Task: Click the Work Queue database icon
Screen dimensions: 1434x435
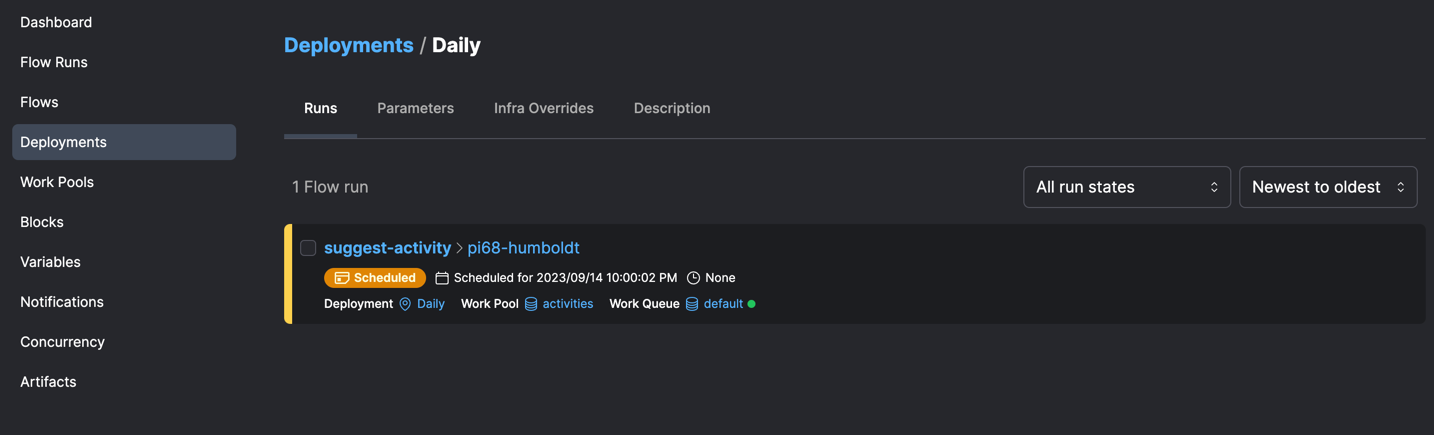Action: click(x=692, y=304)
